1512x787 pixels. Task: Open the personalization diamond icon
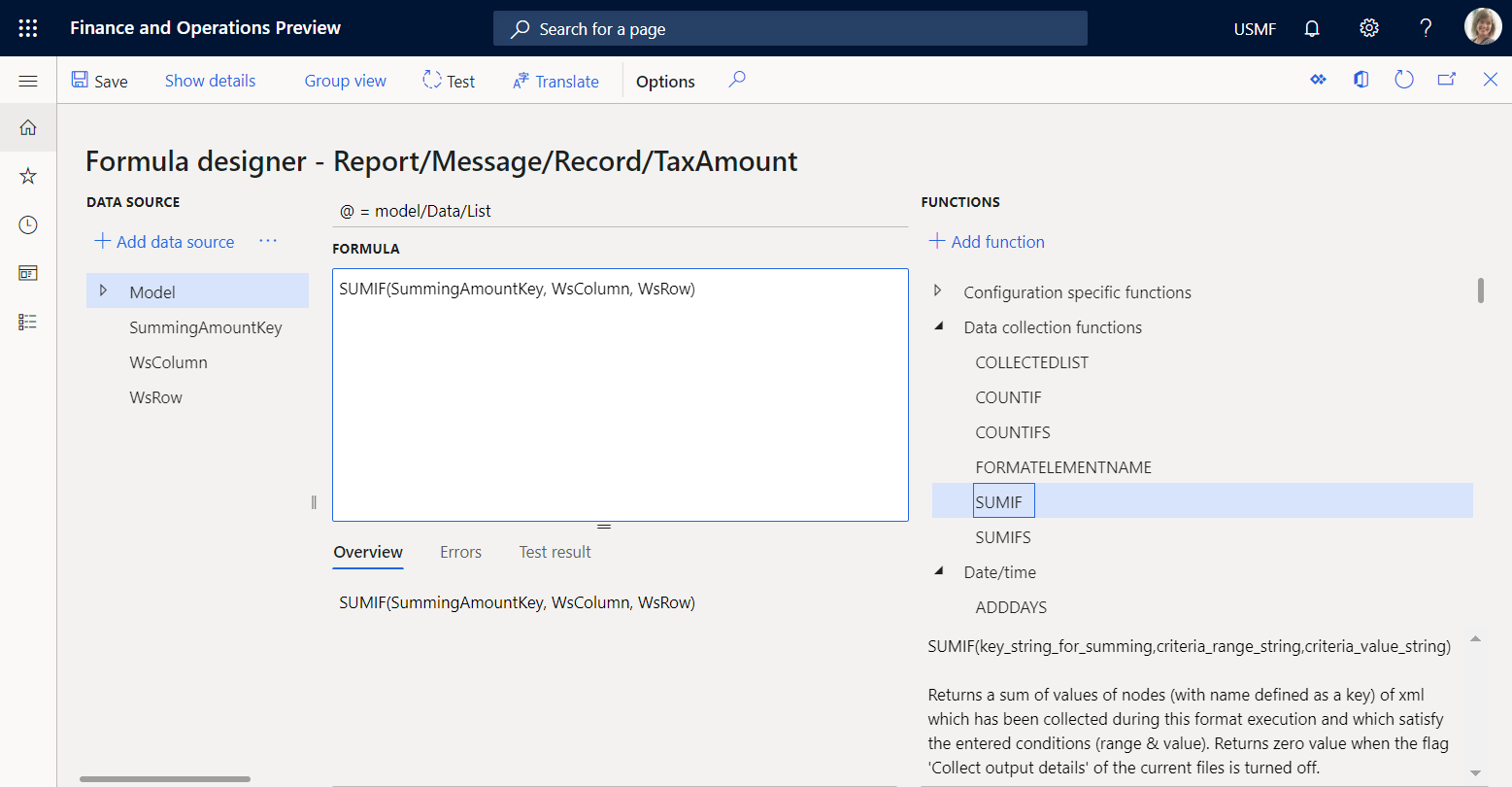click(1318, 80)
